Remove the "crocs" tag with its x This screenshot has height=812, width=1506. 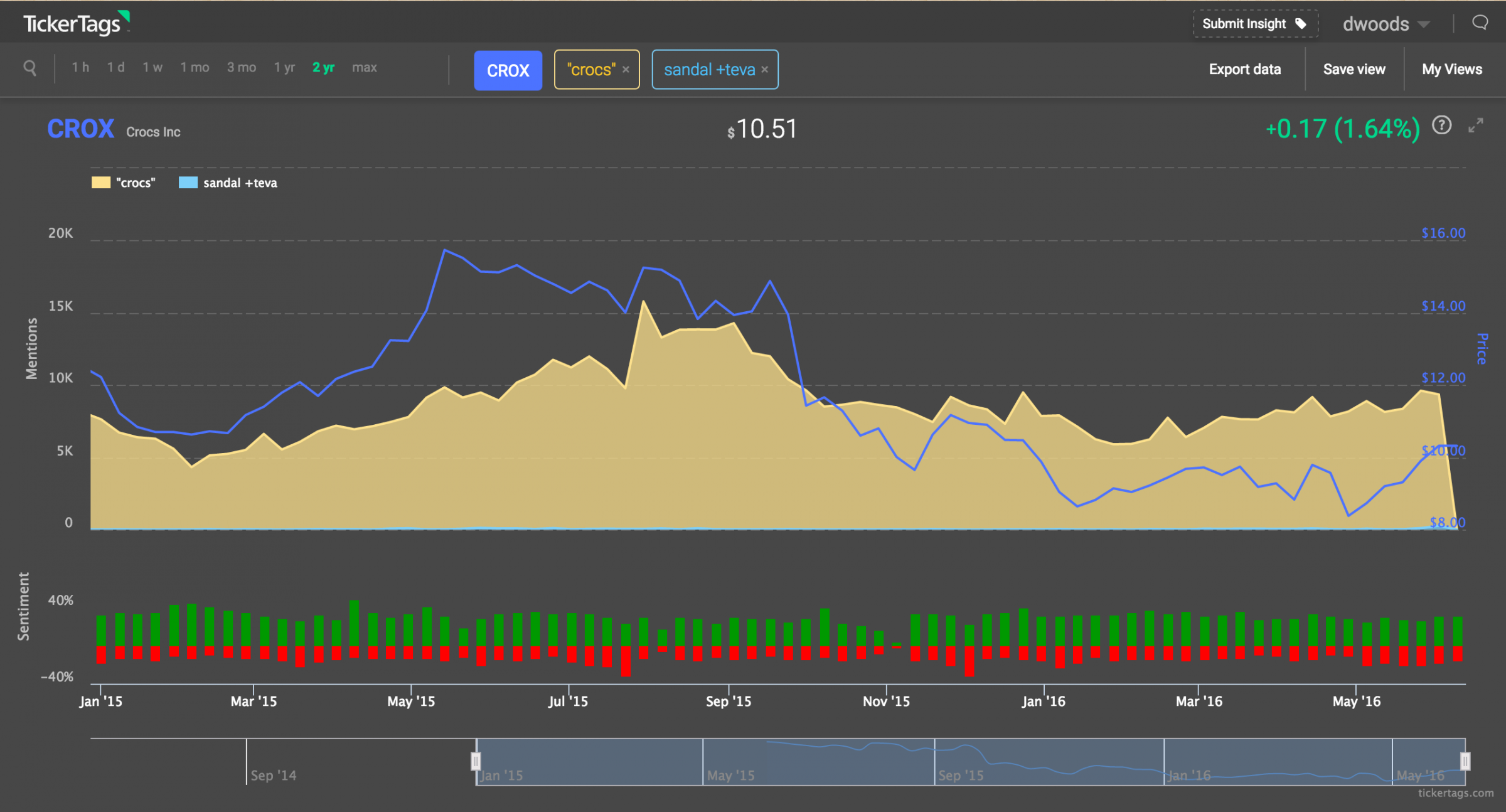pos(626,70)
